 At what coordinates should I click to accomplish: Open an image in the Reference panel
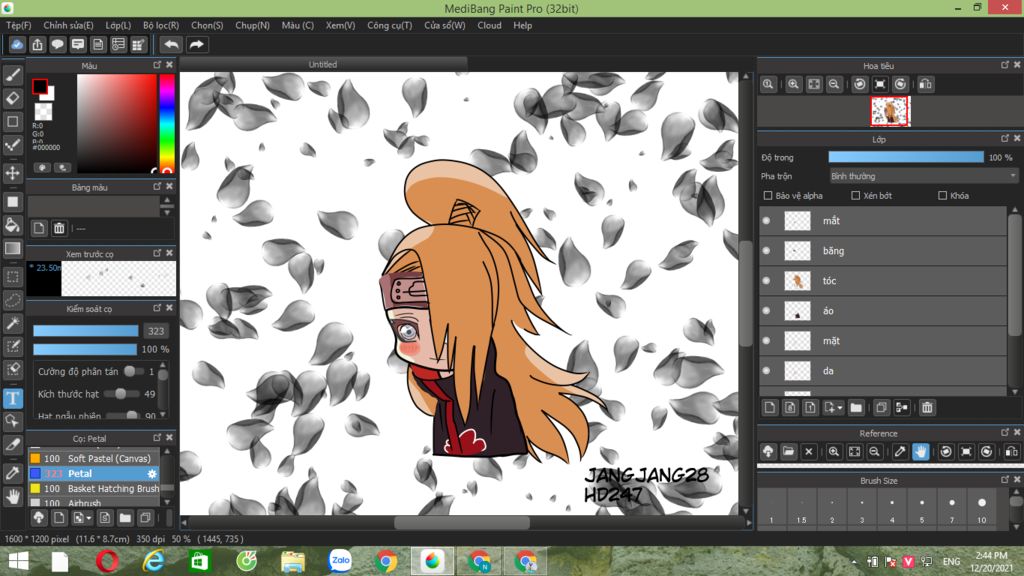(788, 452)
